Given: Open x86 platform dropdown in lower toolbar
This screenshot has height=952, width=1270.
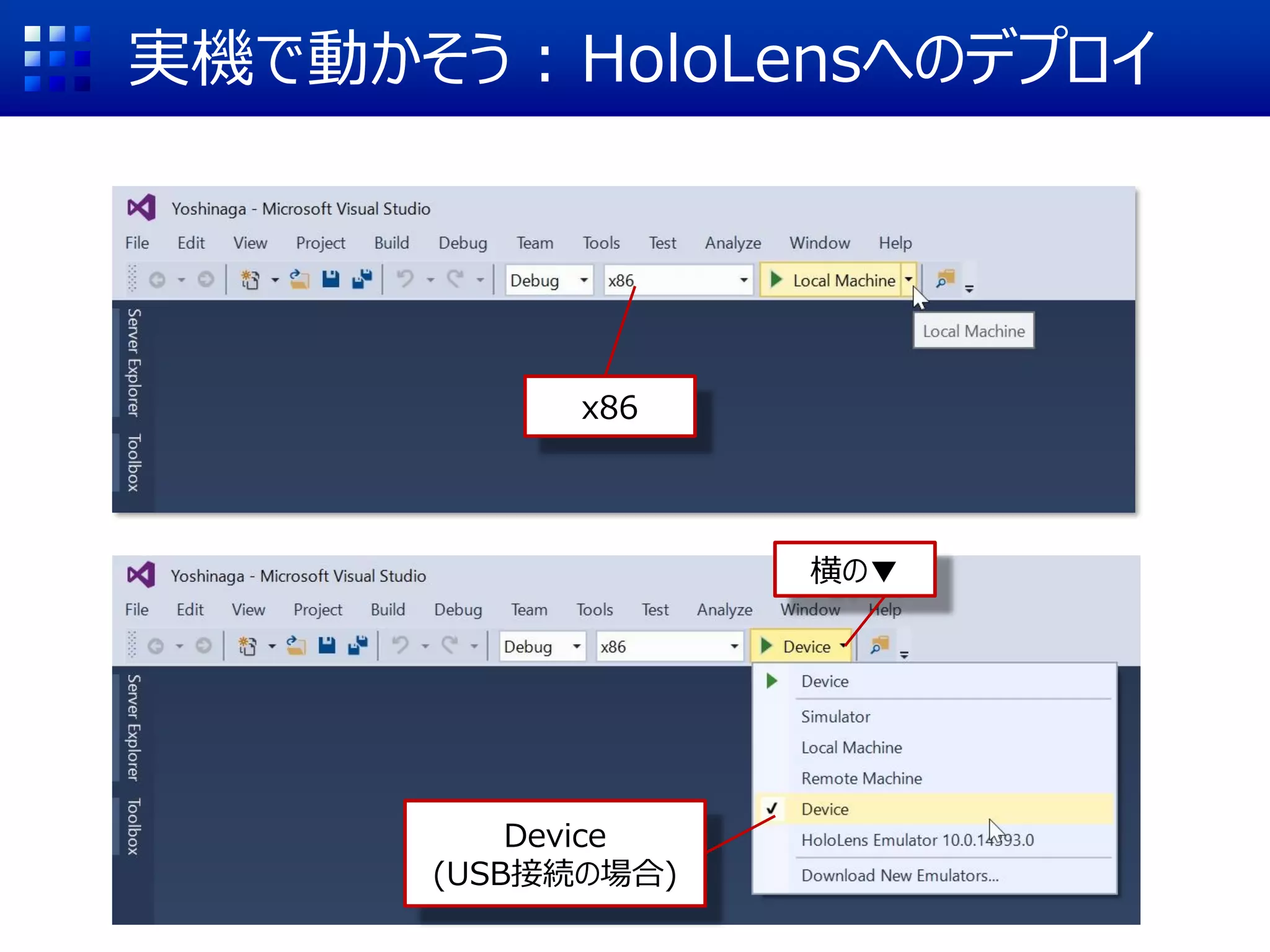Looking at the screenshot, I should (x=670, y=646).
